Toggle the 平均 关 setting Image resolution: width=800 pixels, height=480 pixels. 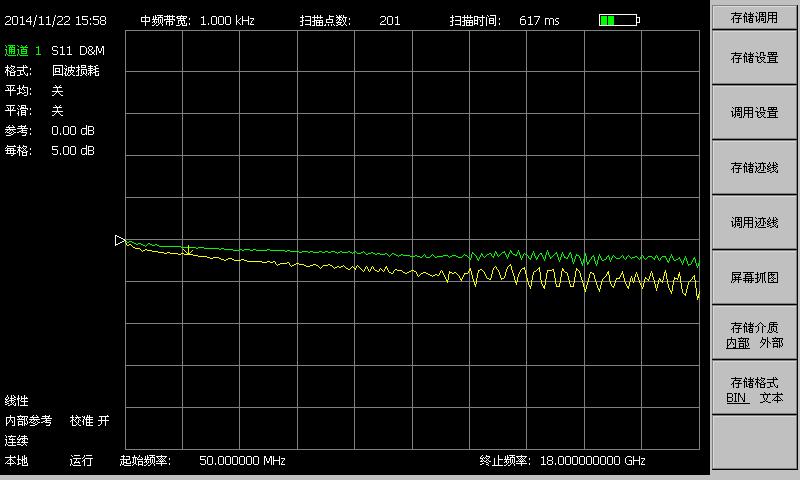coord(57,91)
